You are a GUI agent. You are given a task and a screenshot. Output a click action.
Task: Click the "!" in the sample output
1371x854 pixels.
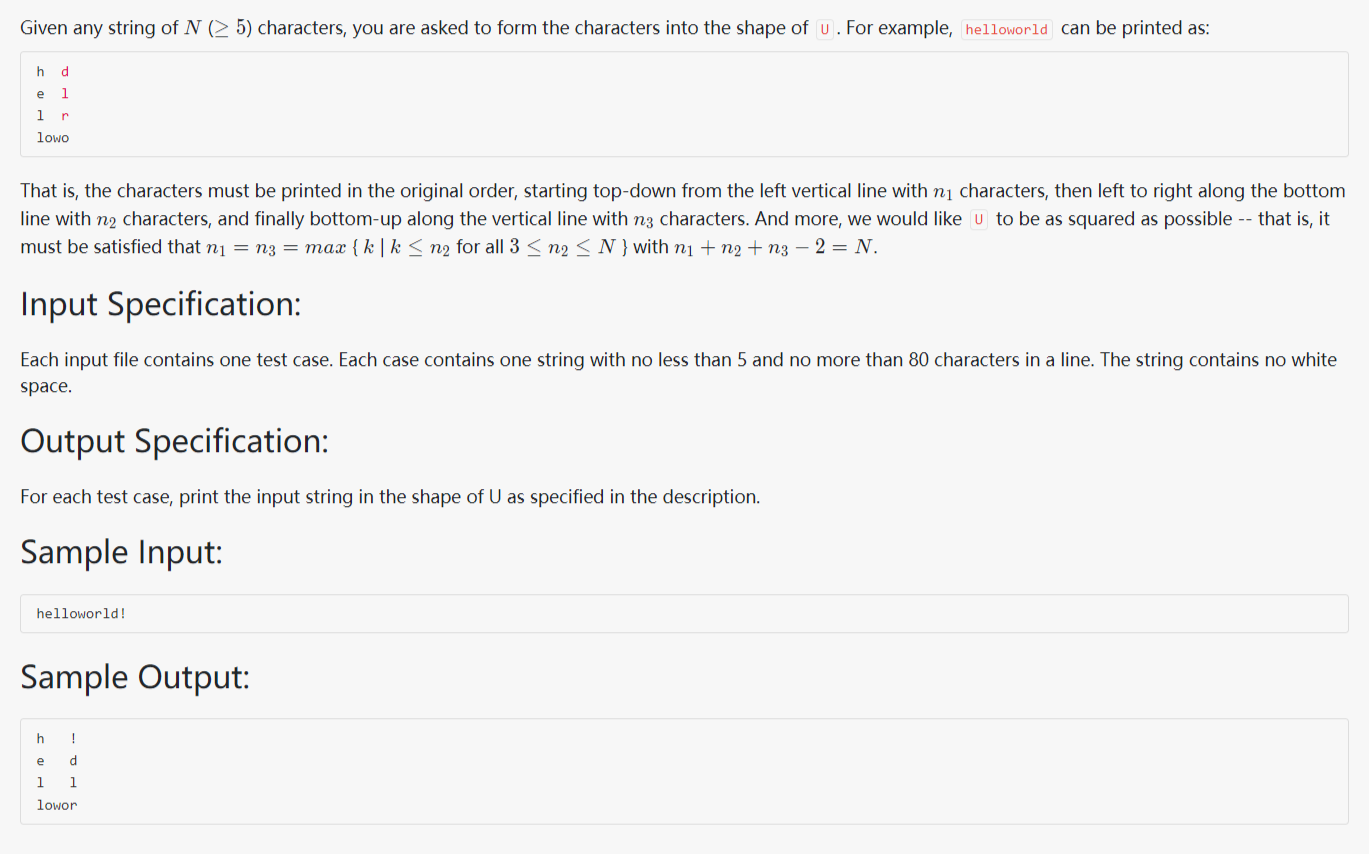click(73, 739)
